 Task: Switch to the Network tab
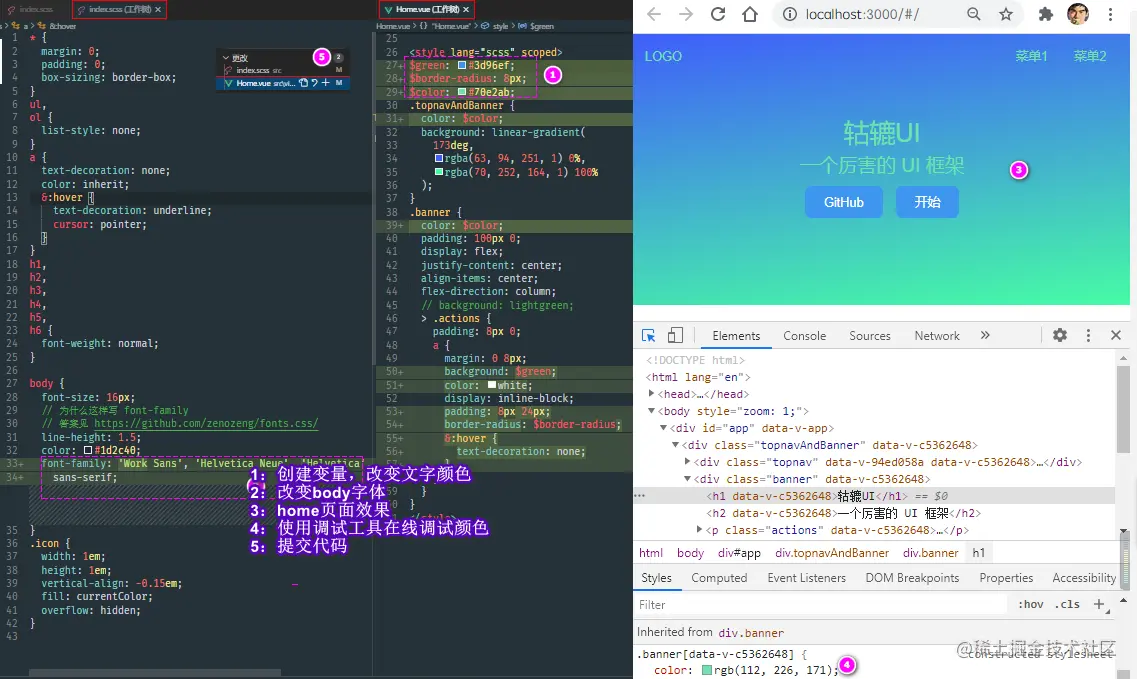tap(937, 336)
